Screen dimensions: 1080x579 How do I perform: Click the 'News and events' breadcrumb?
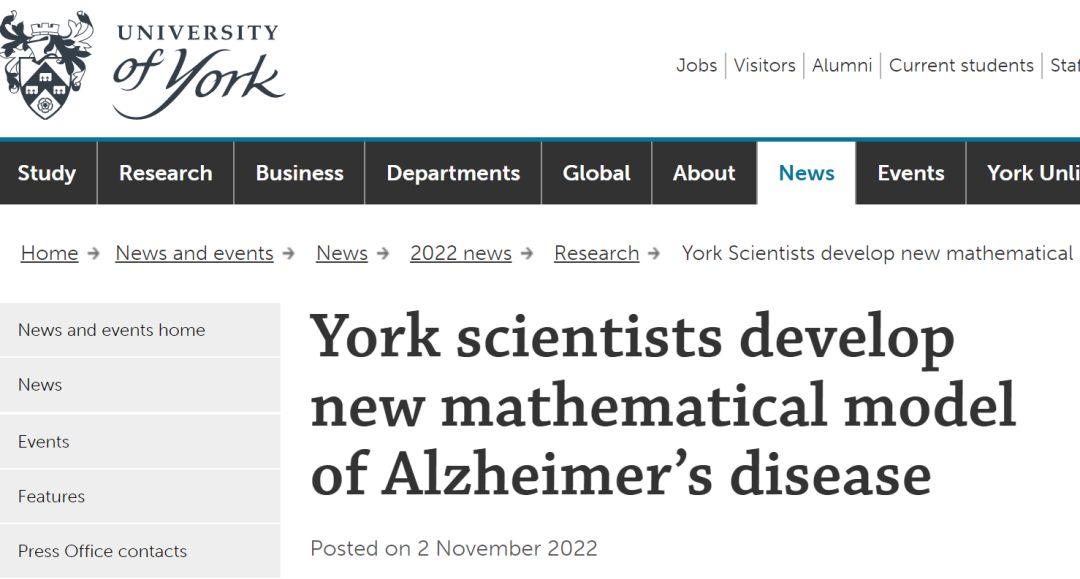[194, 253]
